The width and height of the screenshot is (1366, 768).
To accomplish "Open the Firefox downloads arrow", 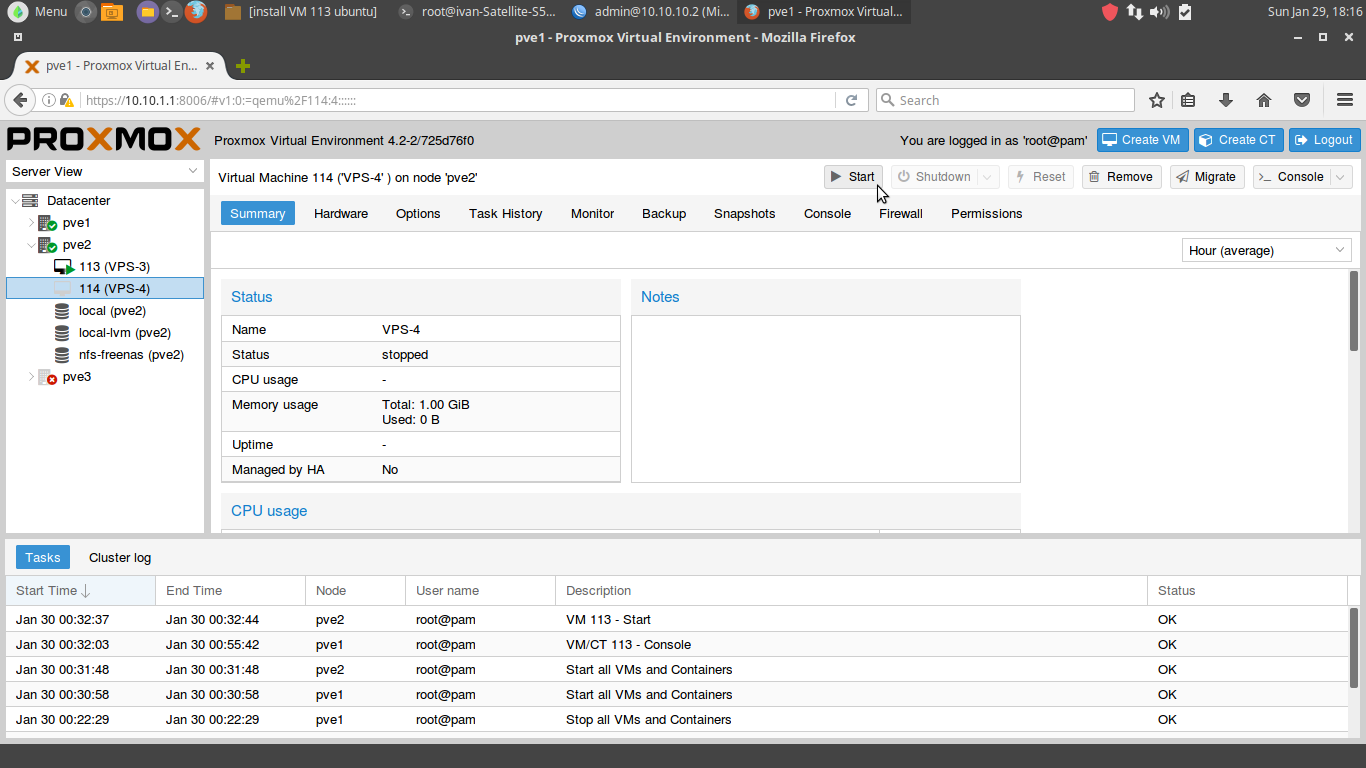I will pos(1226,100).
